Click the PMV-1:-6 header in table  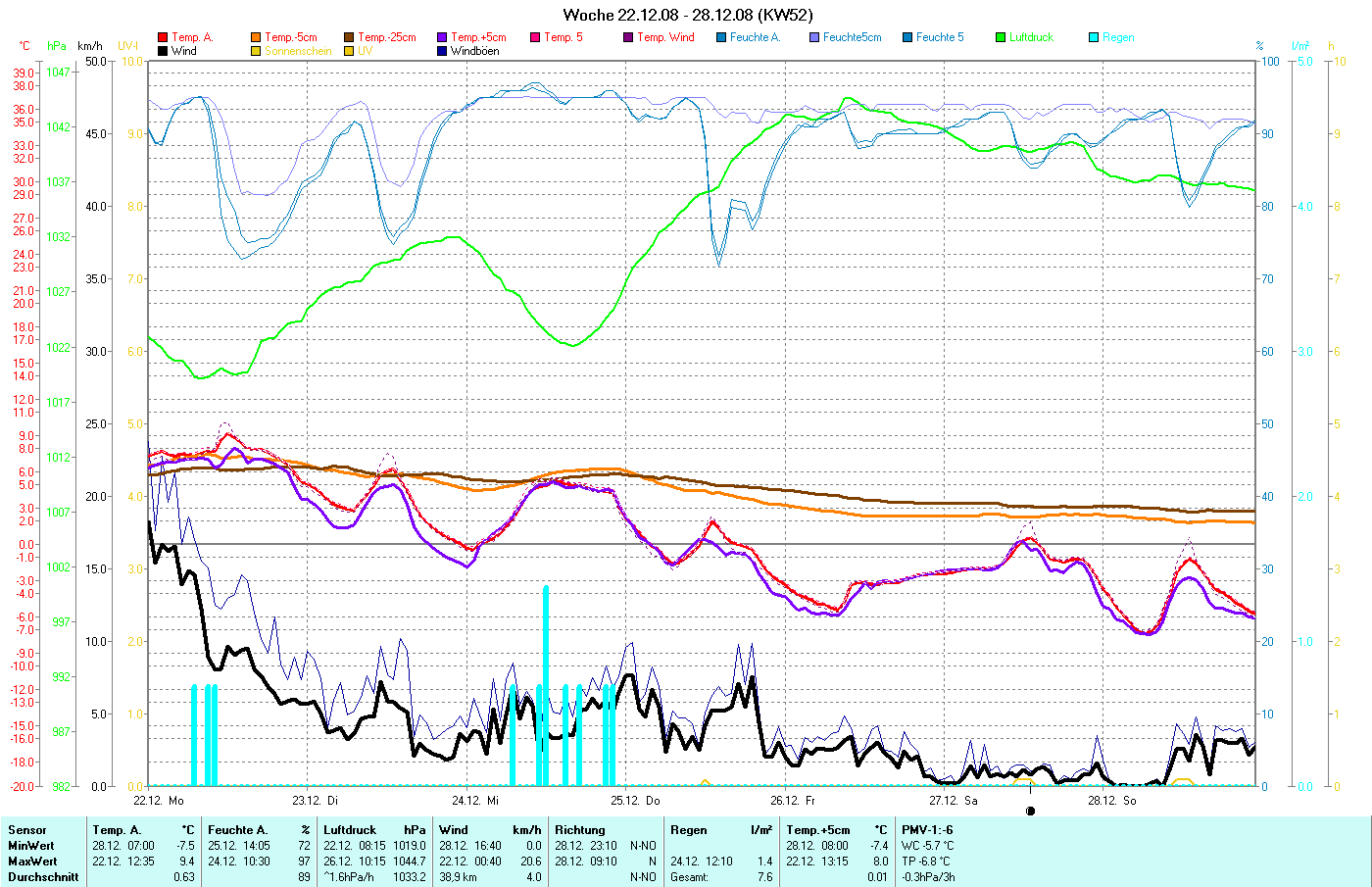coord(927,830)
